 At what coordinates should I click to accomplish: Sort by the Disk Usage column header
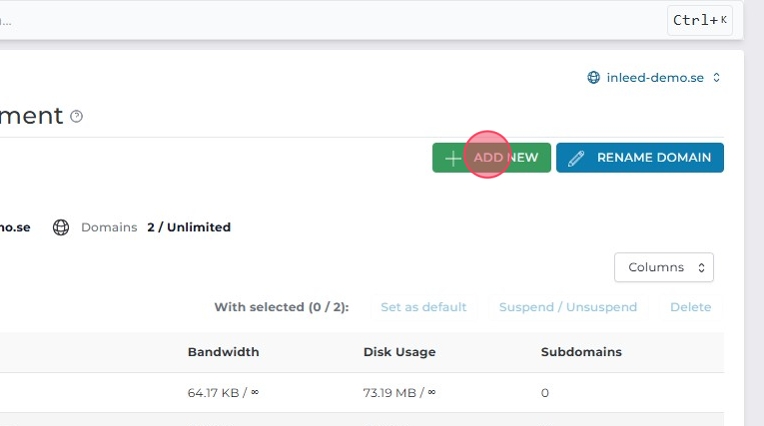click(x=399, y=352)
